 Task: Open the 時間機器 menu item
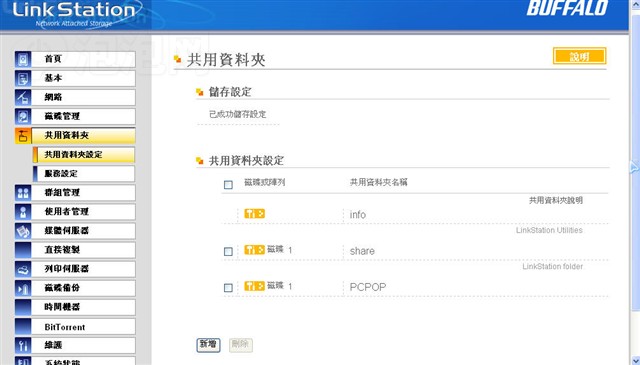tap(83, 307)
